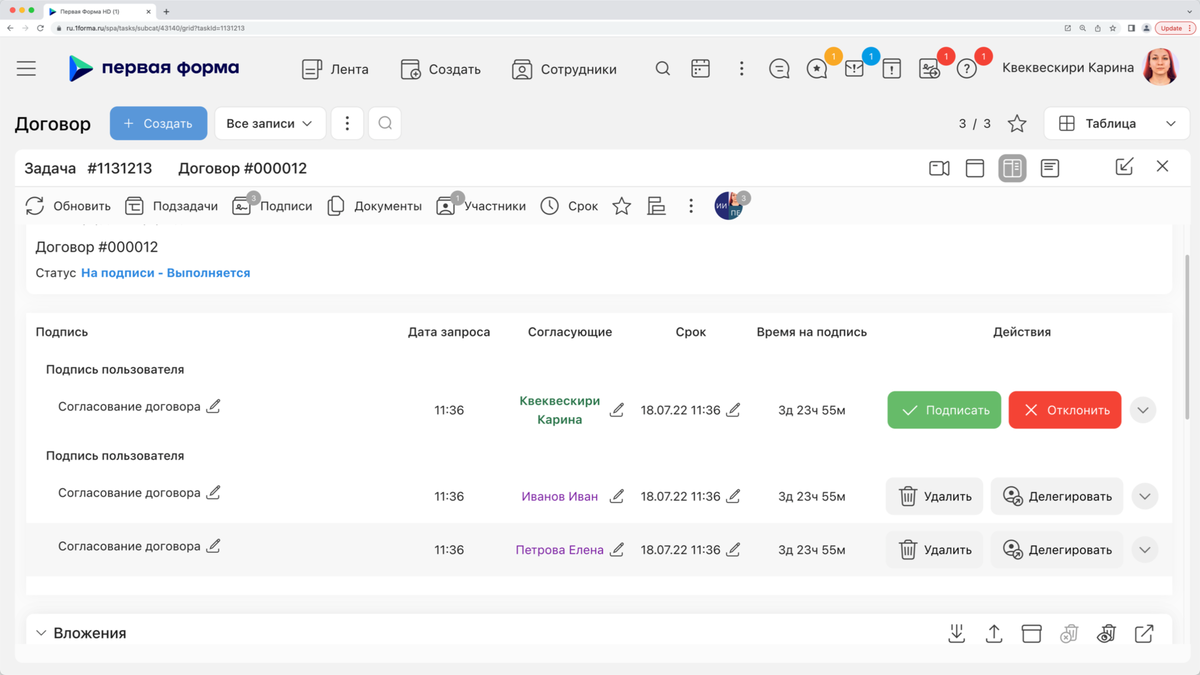Open help question mark icon
The image size is (1200, 675).
click(x=966, y=69)
